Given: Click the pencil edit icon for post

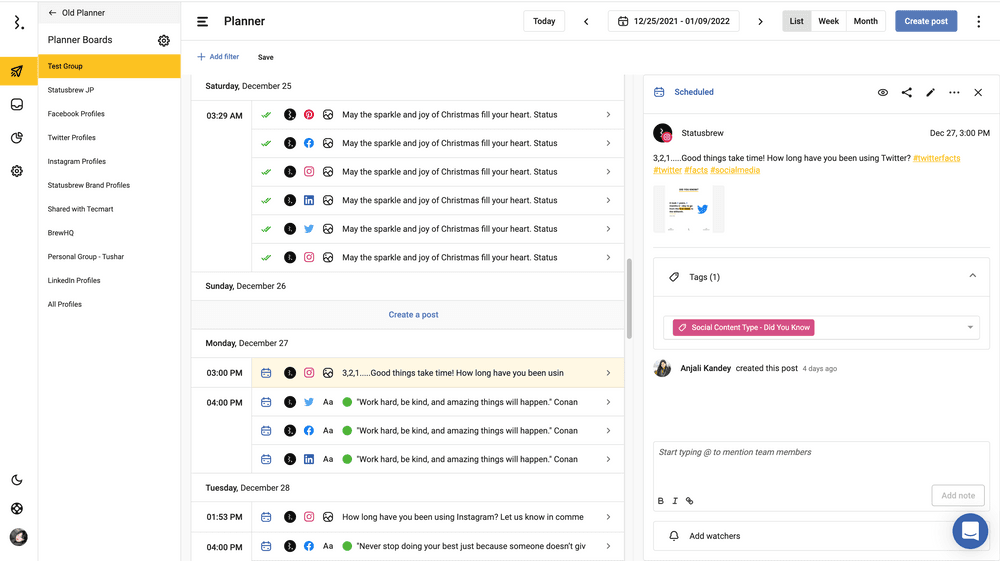Looking at the screenshot, I should click(x=930, y=92).
